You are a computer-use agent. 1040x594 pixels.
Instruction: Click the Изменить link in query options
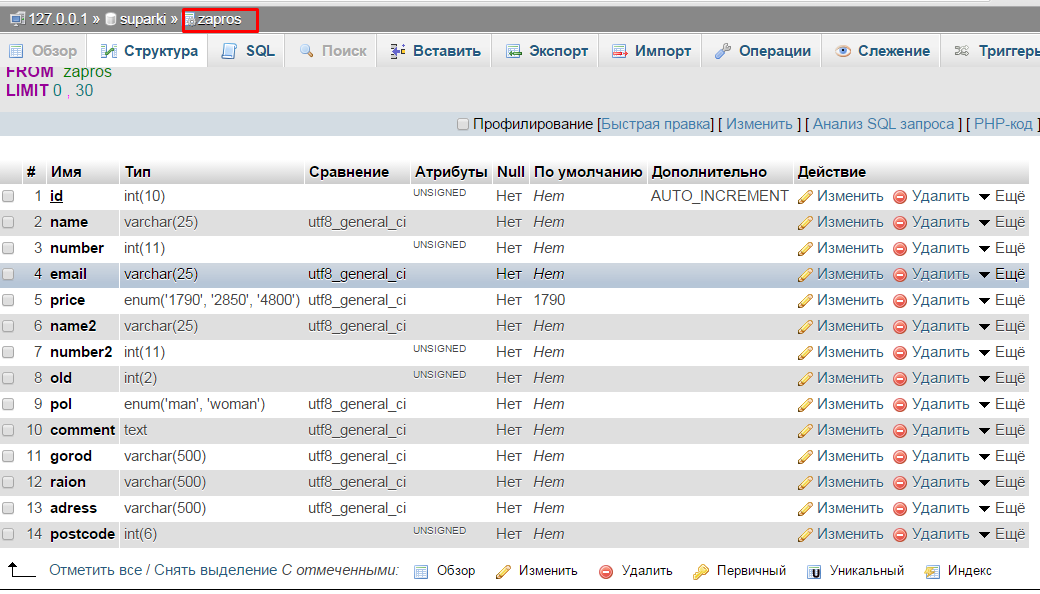(x=759, y=124)
